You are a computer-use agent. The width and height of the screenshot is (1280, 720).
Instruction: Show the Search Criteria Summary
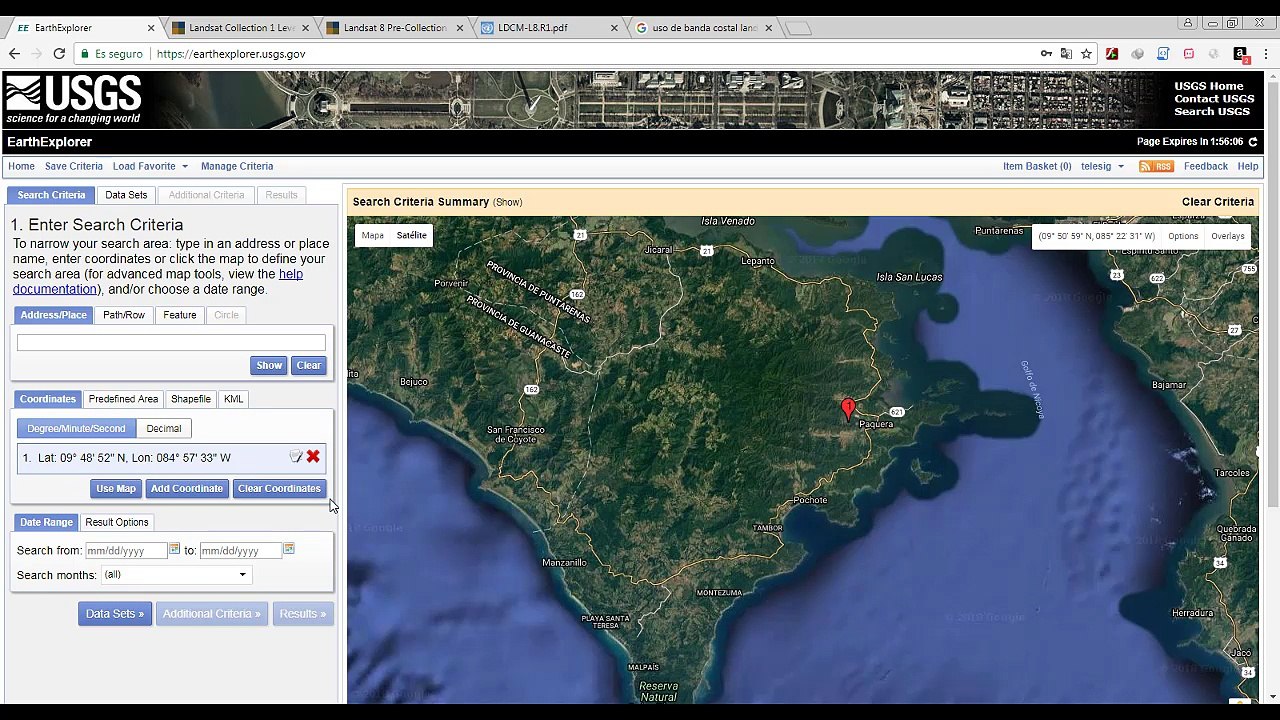click(508, 202)
